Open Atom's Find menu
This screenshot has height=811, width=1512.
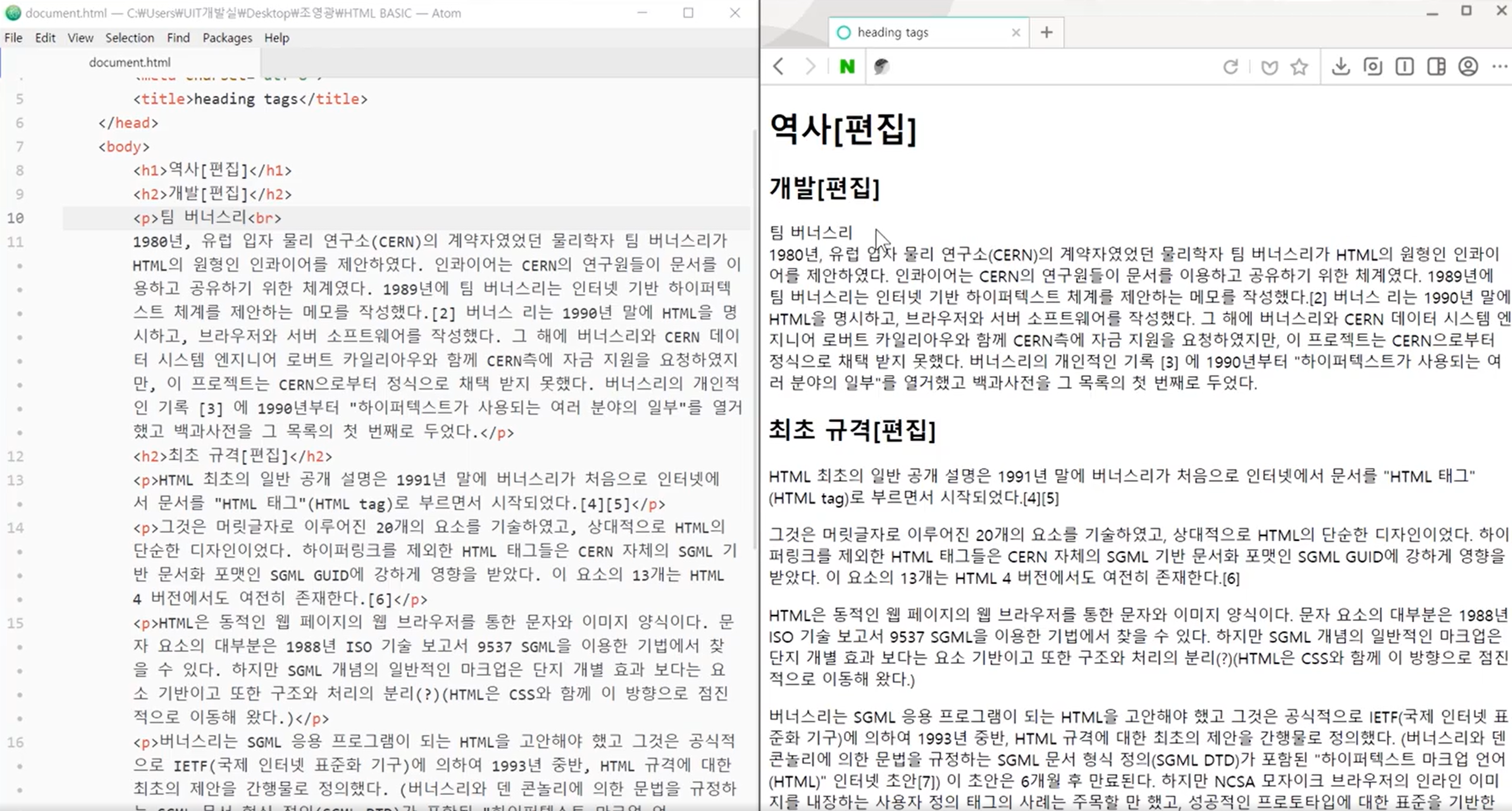click(178, 38)
